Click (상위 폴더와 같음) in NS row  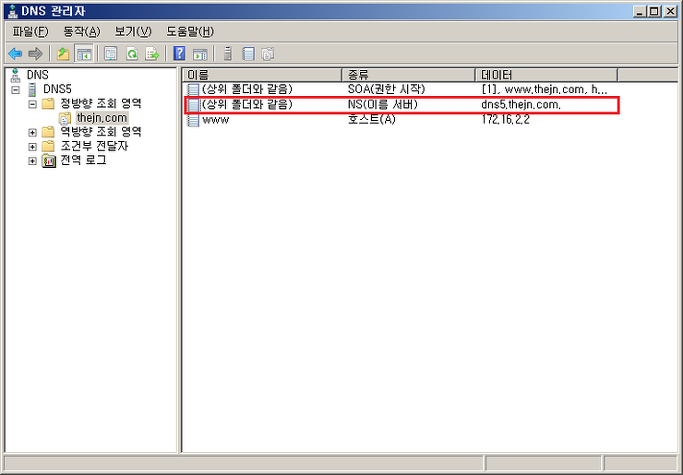[247, 105]
